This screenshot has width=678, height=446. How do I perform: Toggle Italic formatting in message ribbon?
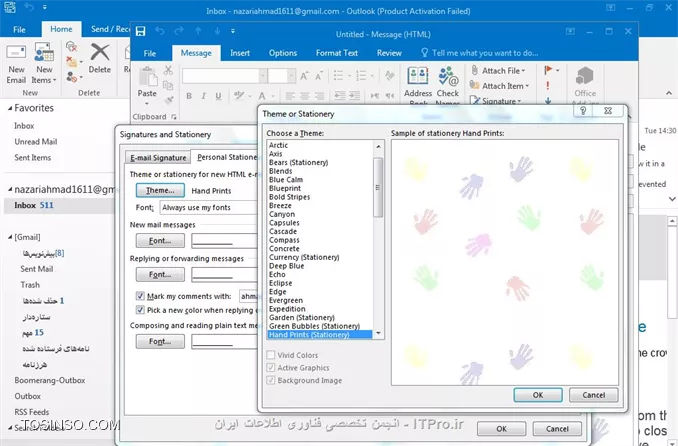(204, 96)
